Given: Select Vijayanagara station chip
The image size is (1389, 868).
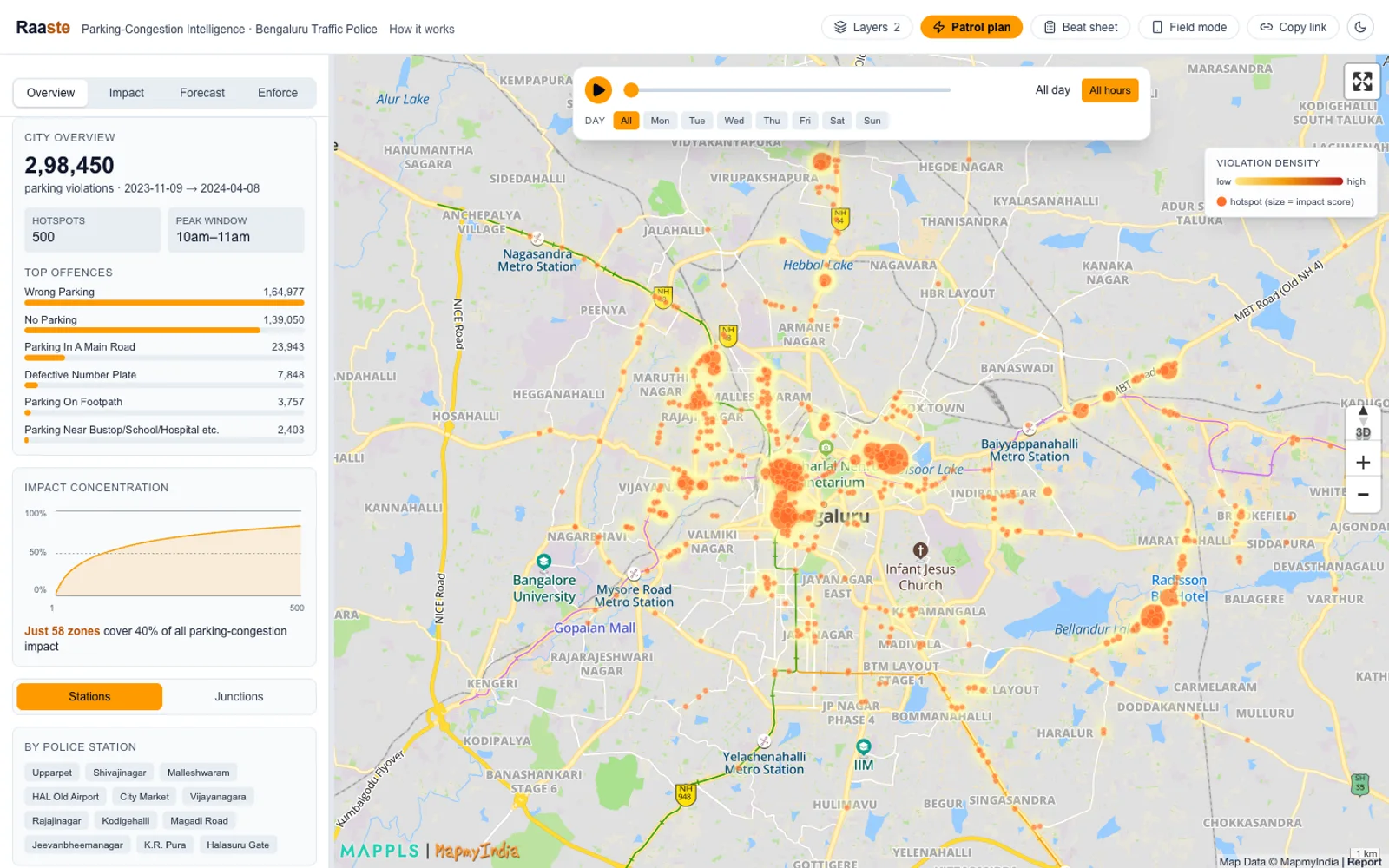Looking at the screenshot, I should 218,797.
